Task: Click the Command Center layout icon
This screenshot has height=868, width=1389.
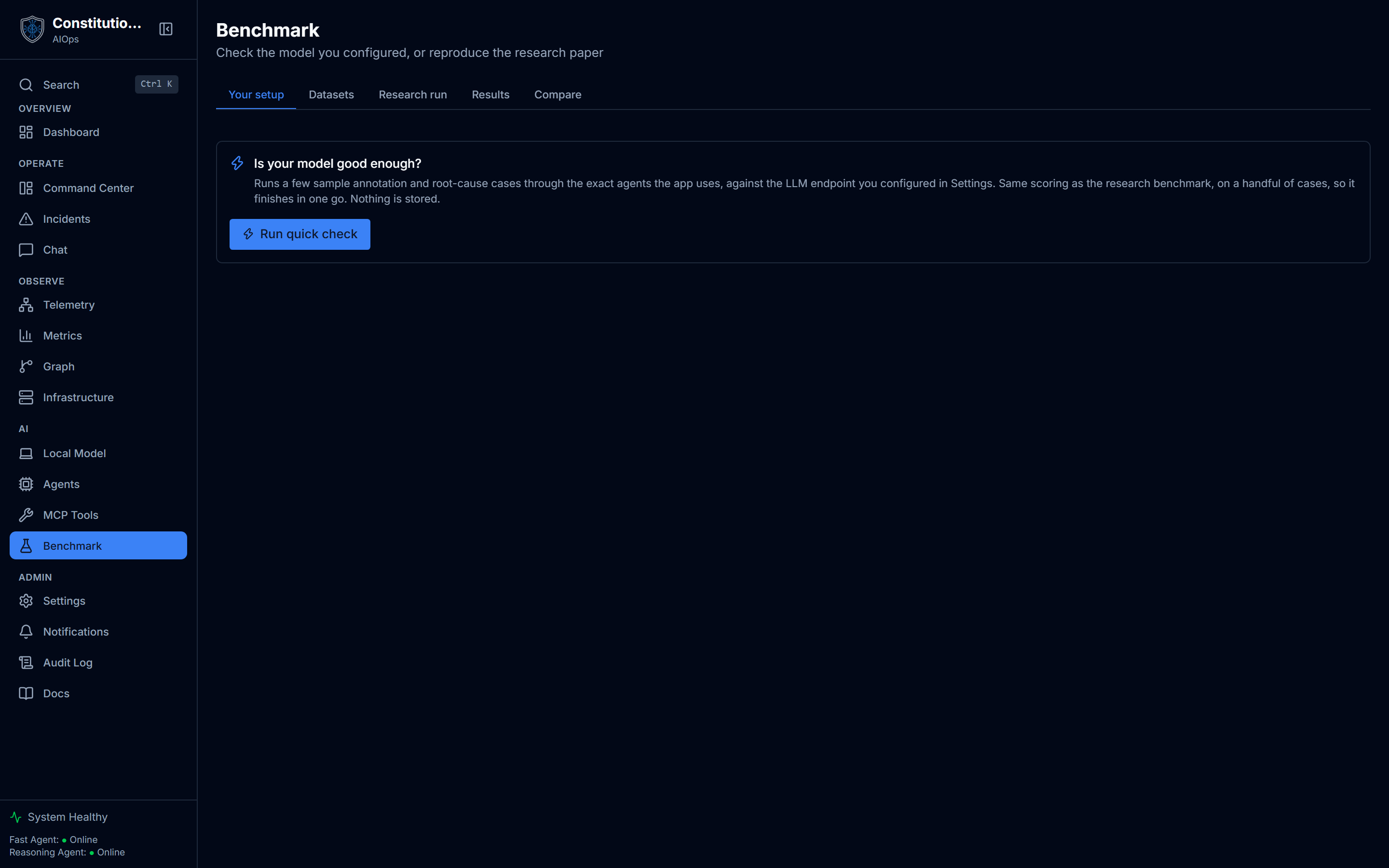Action: click(x=26, y=188)
